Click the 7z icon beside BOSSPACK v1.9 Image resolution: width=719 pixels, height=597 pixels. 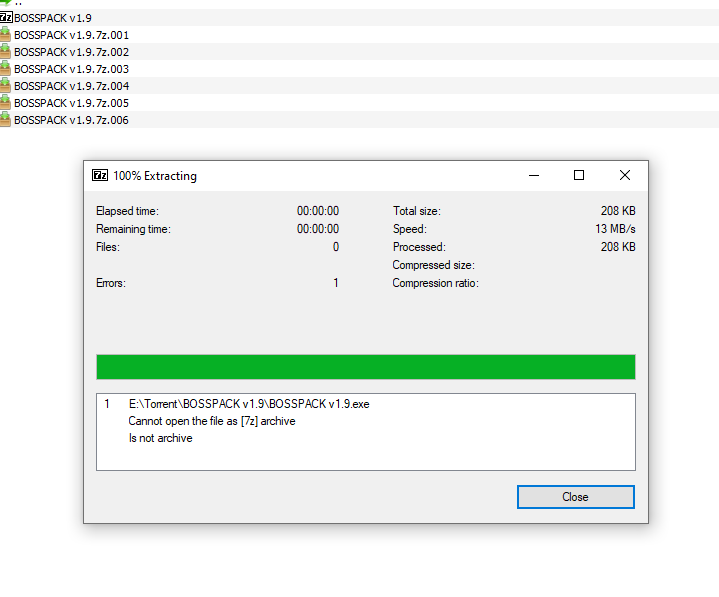[x=6, y=18]
